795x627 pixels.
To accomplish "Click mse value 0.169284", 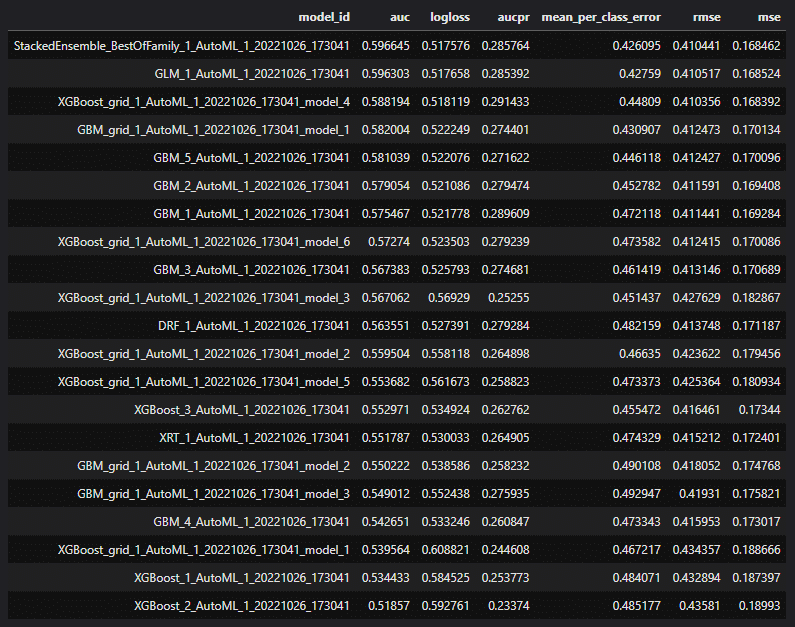I will [x=756, y=214].
